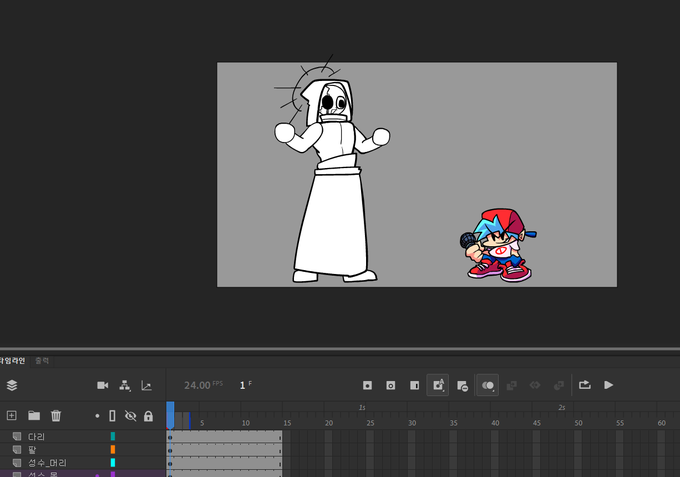This screenshot has width=680, height=477.
Task: Click the layer type icon beside 다리
Action: (17, 436)
